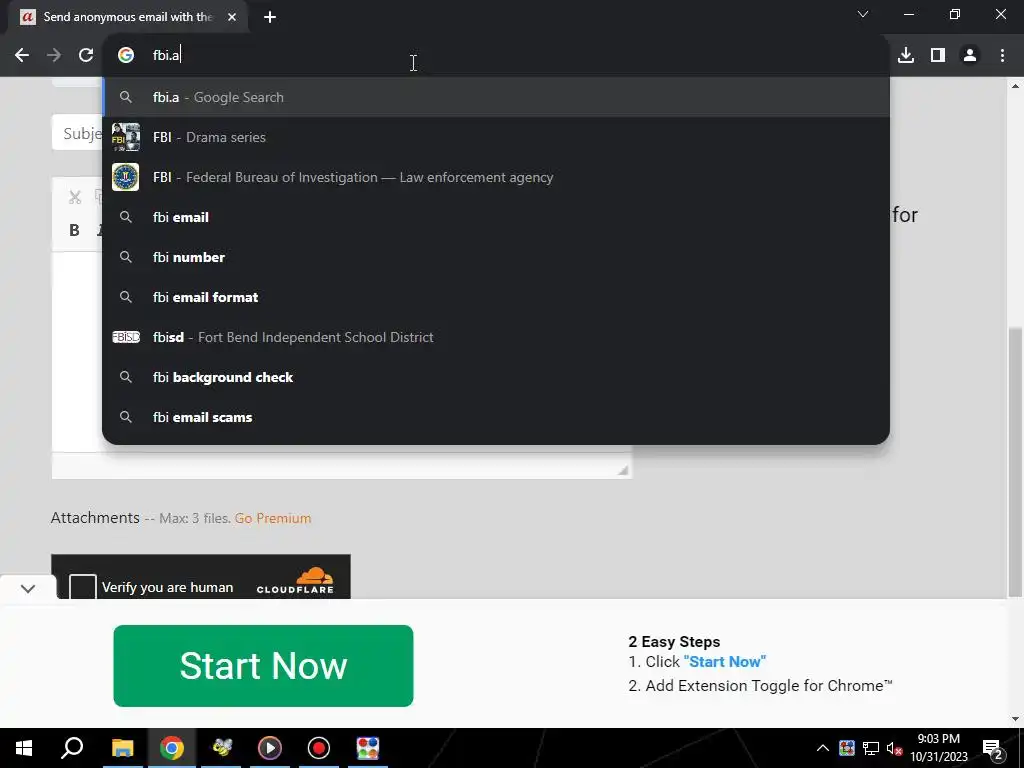Open the bee icon app in taskbar
The image size is (1024, 768).
click(x=221, y=748)
